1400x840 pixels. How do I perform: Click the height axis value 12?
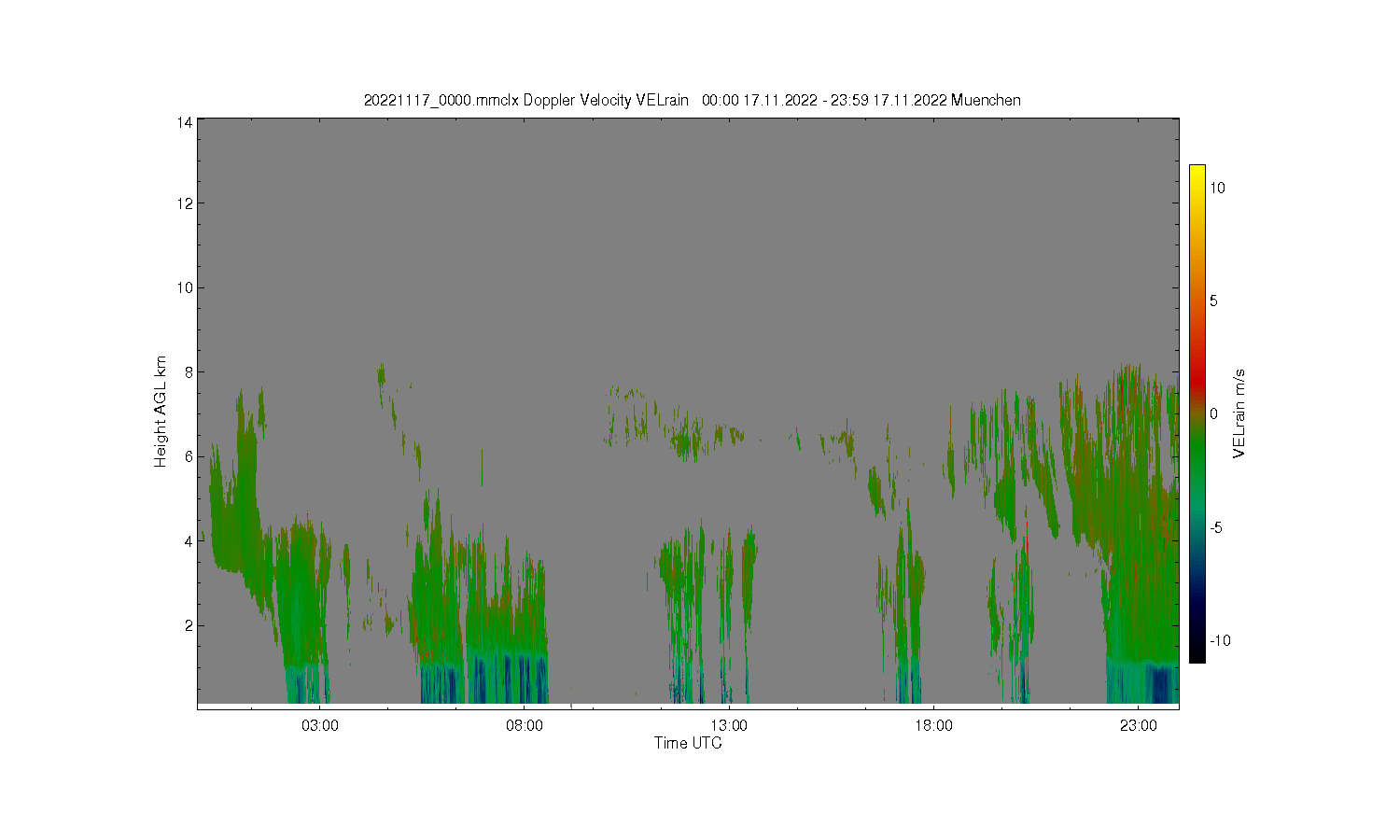coord(185,203)
